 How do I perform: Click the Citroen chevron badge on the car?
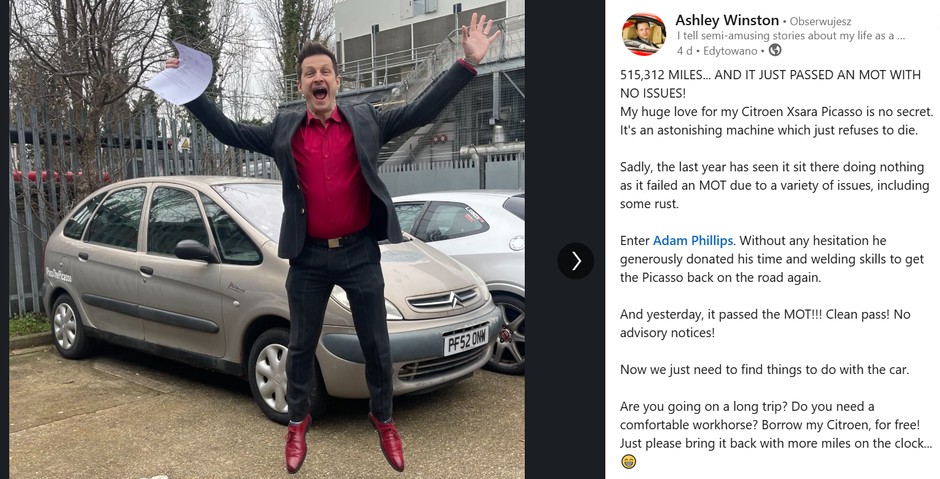coord(456,298)
